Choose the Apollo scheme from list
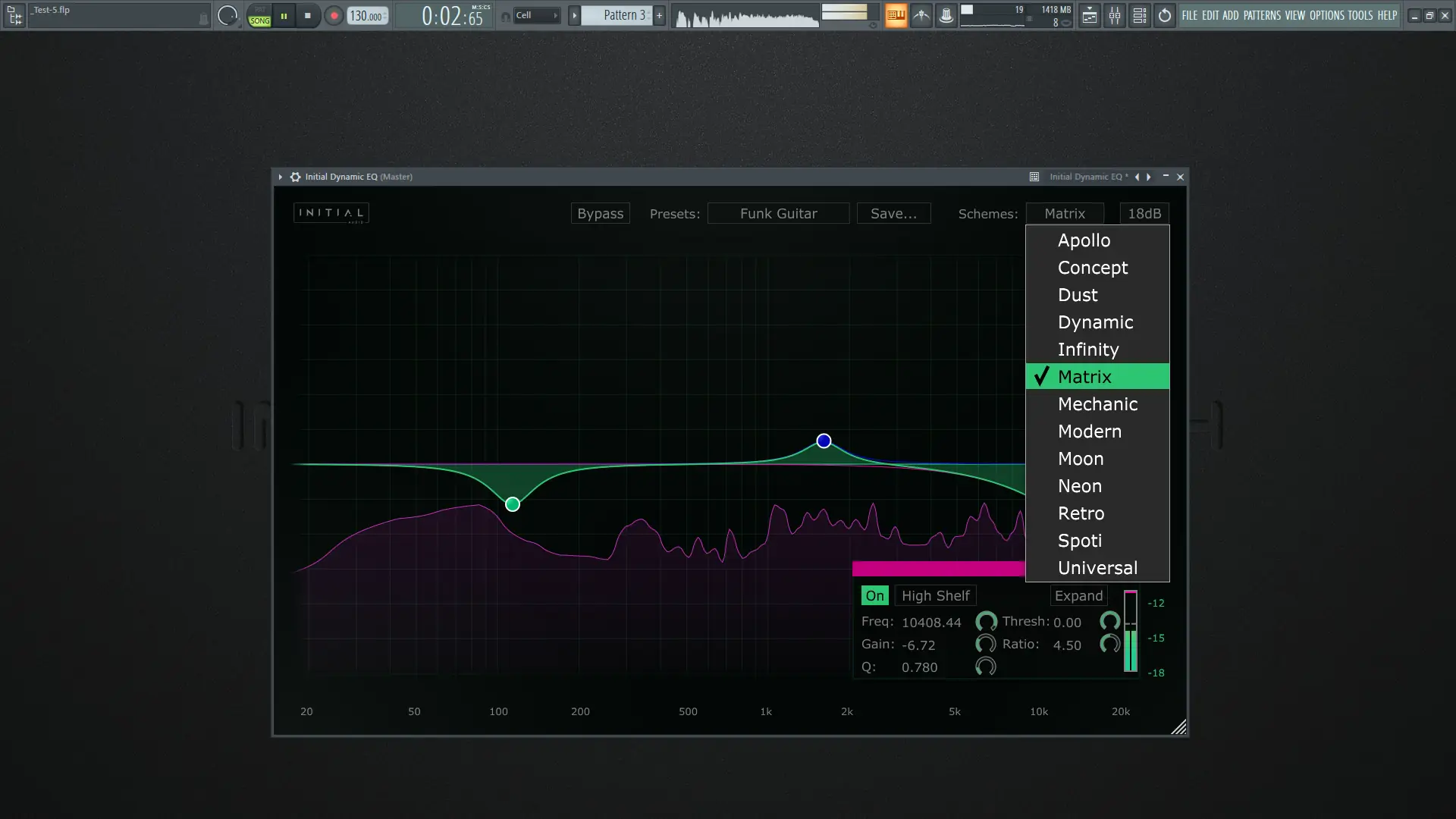 1084,240
